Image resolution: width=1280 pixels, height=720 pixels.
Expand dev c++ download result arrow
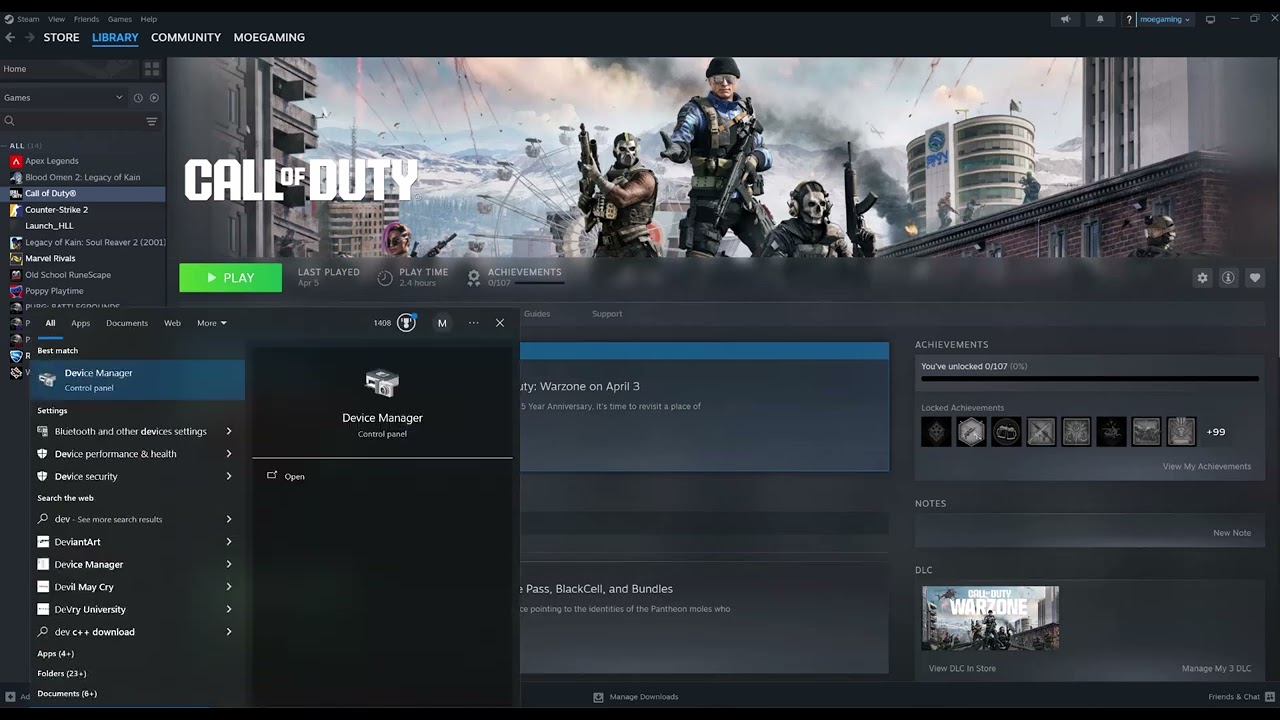(229, 632)
